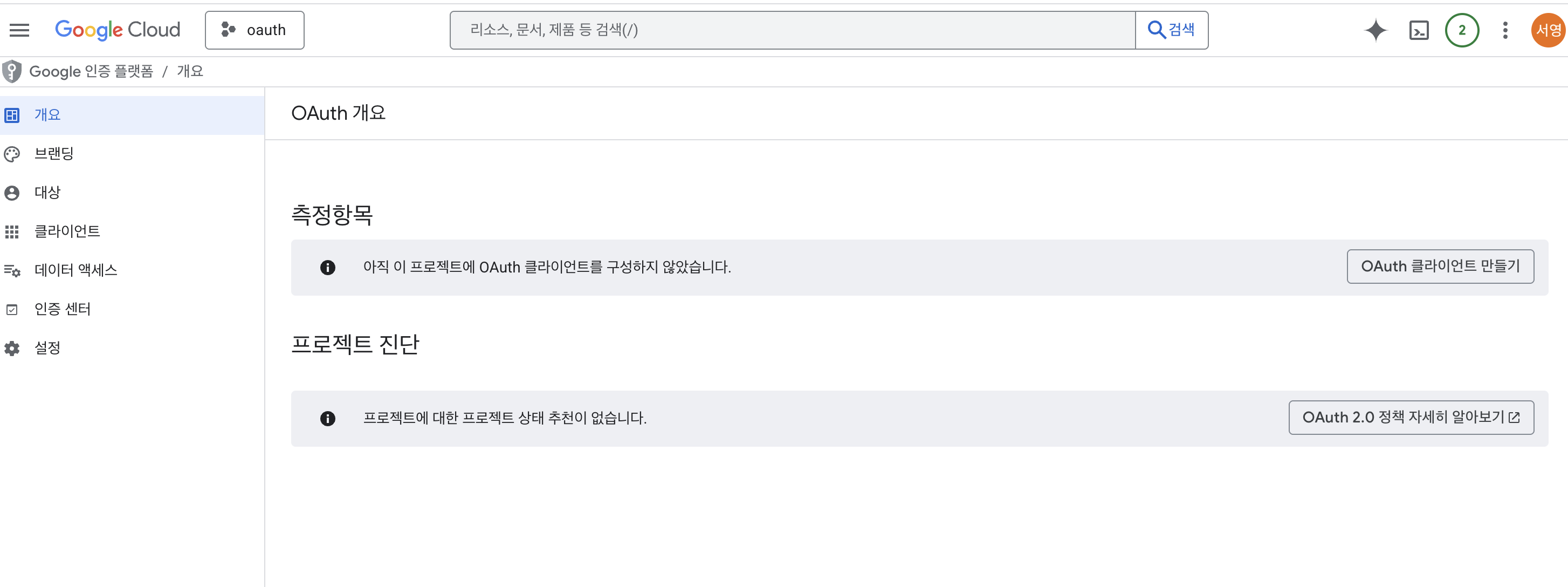Open notifications badge showing 2
This screenshot has height=587, width=1568.
pos(1461,30)
